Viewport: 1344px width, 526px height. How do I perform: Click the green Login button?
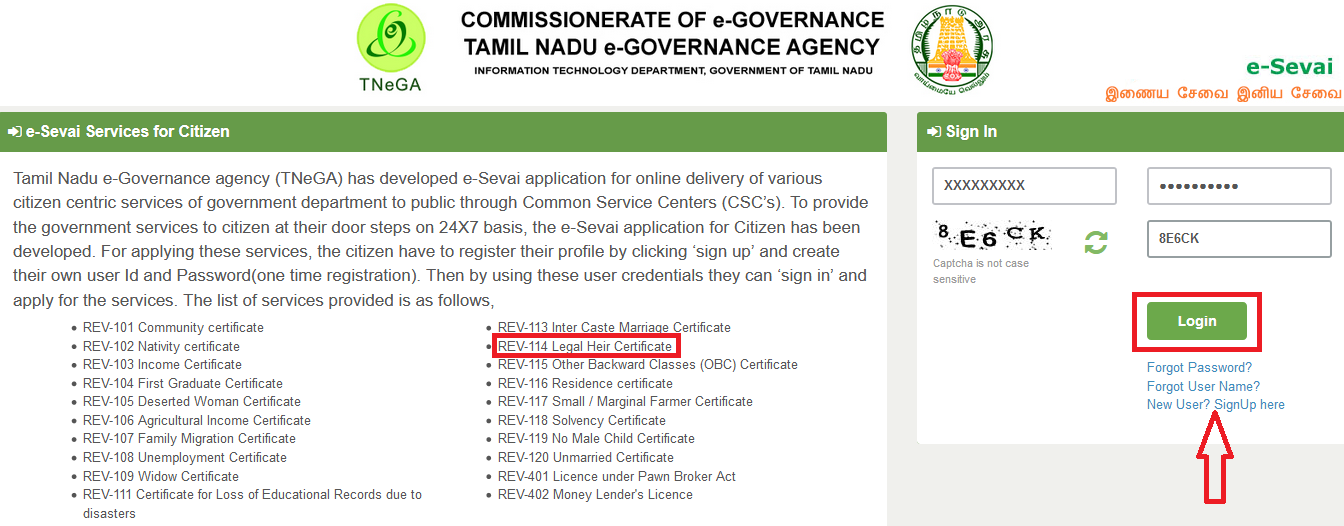point(1197,321)
